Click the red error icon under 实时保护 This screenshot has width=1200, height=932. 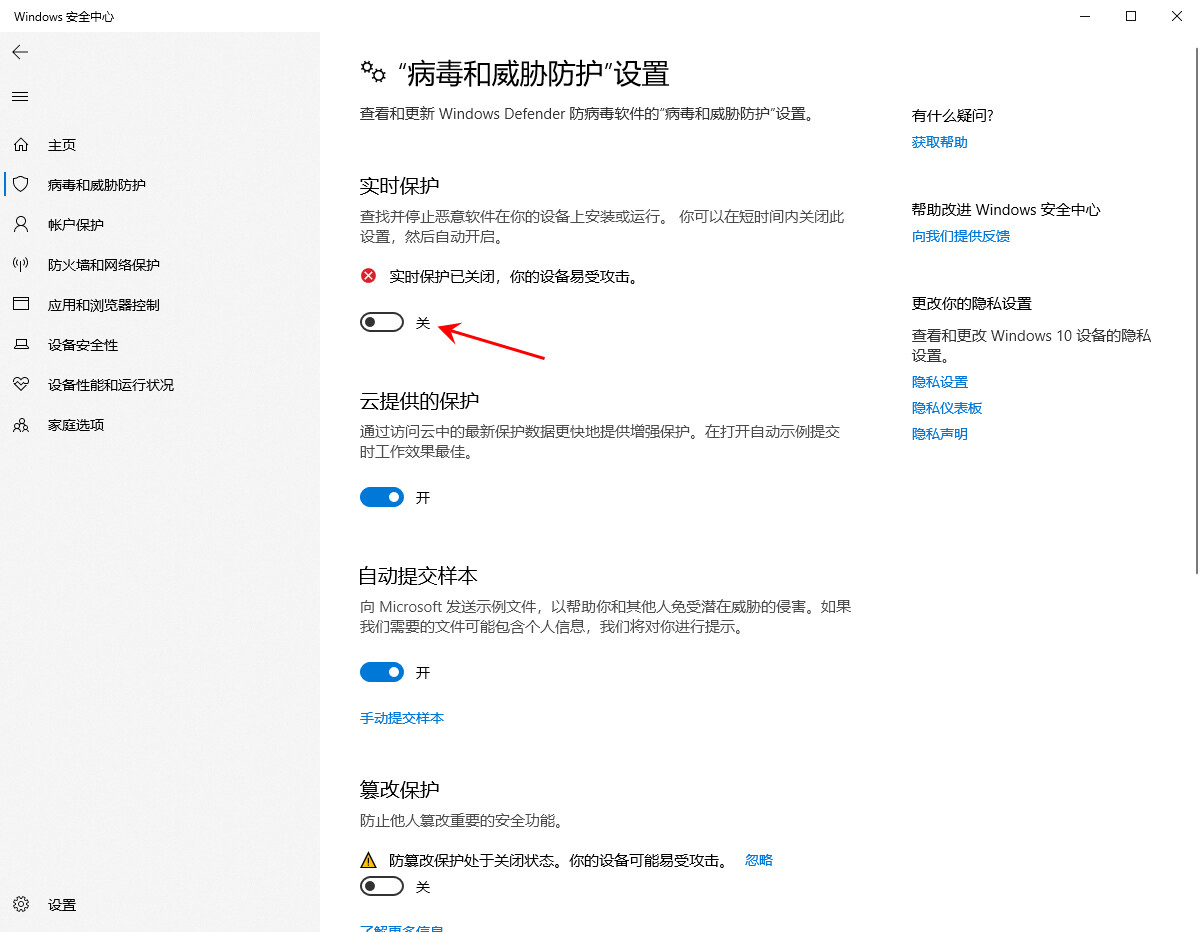pyautogui.click(x=369, y=276)
